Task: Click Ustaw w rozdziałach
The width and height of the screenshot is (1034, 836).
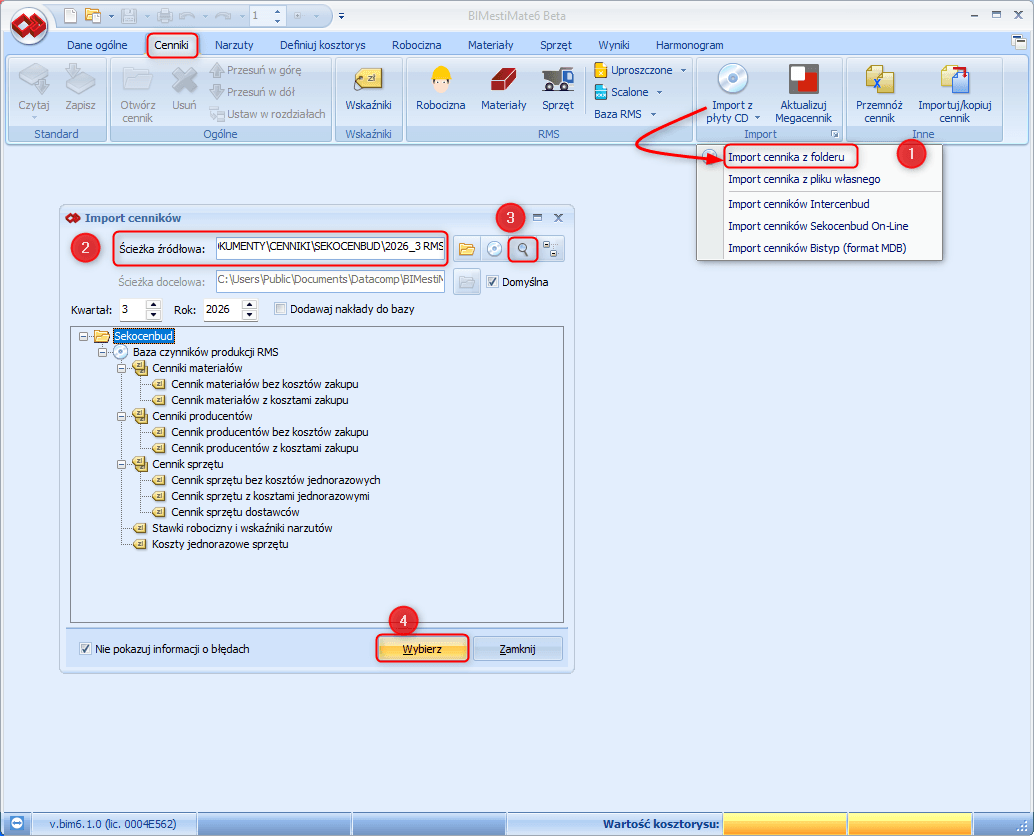Action: click(267, 114)
